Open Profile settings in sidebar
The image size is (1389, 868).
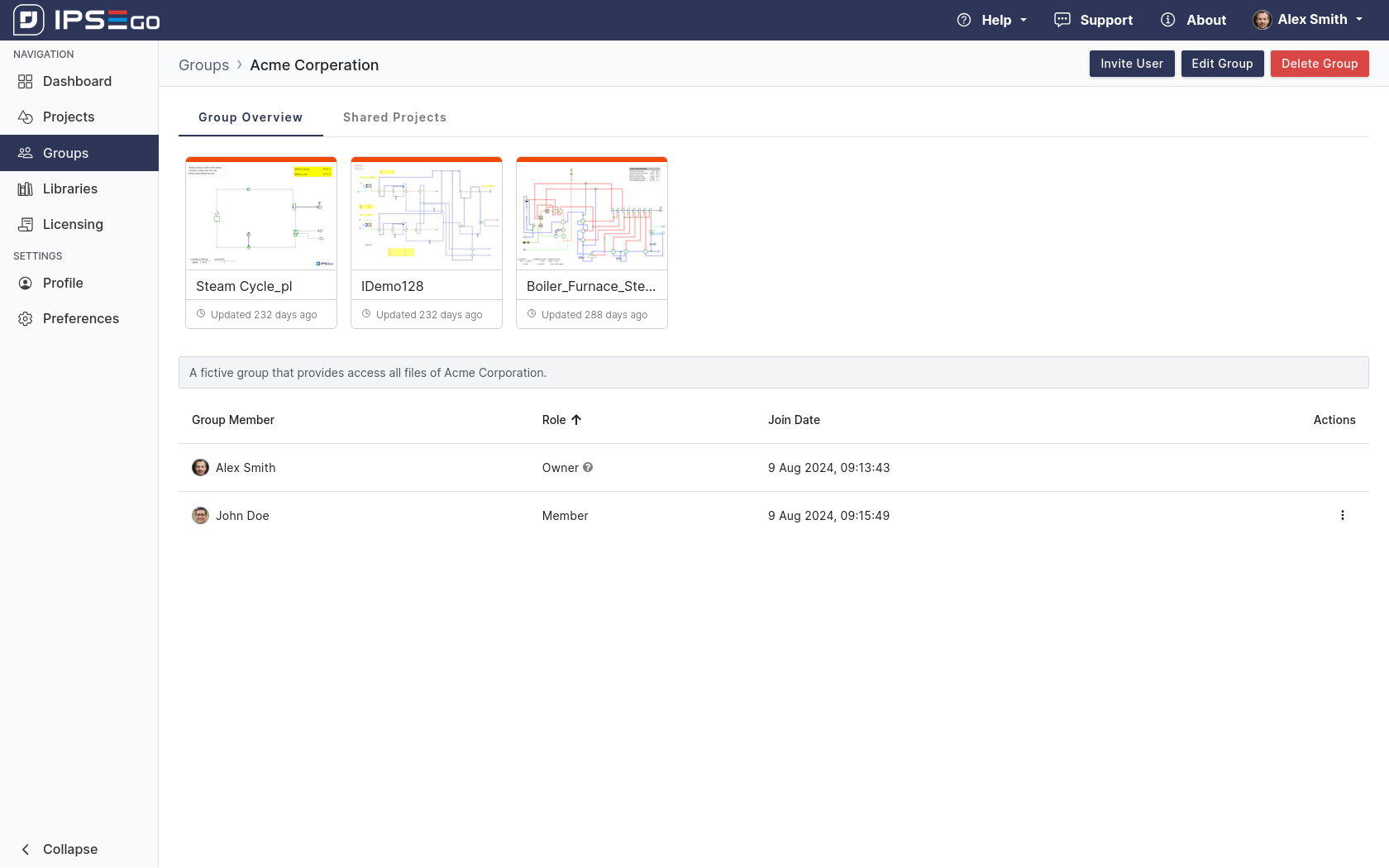point(62,283)
